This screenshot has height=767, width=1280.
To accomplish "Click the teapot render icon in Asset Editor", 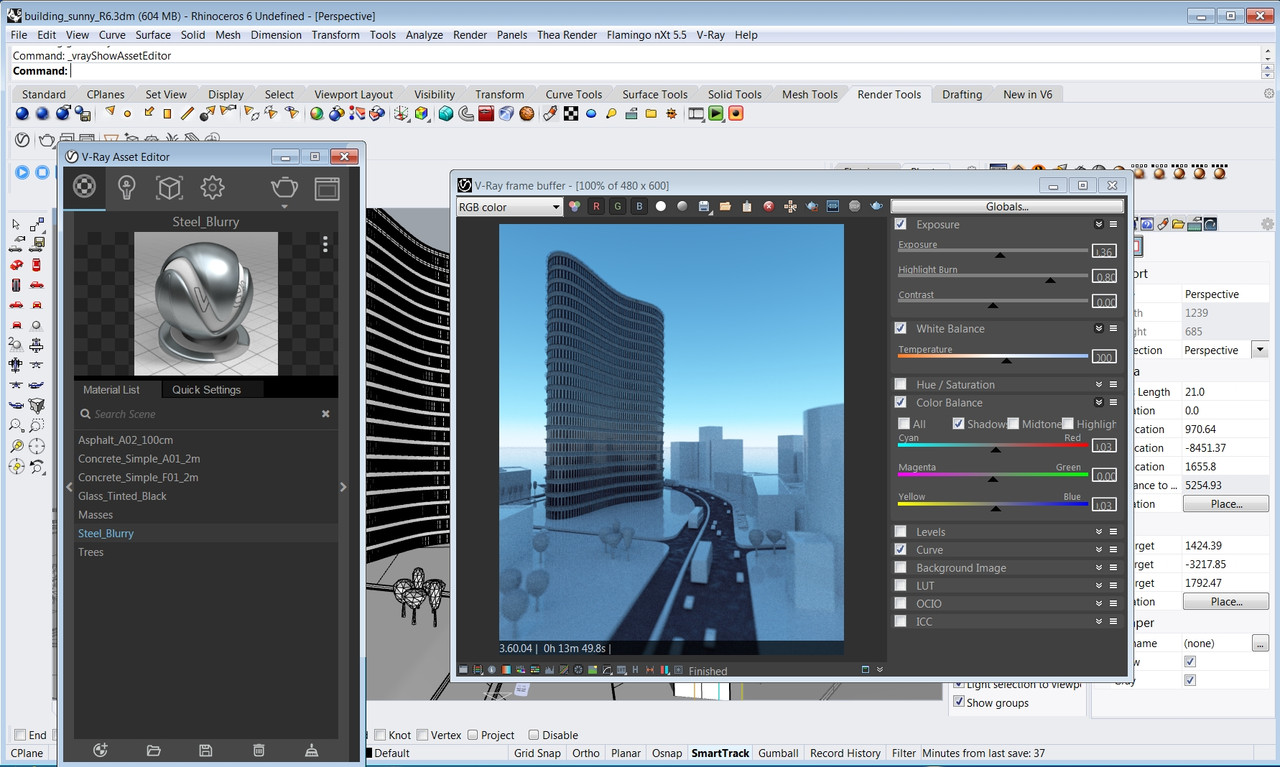I will (x=284, y=187).
